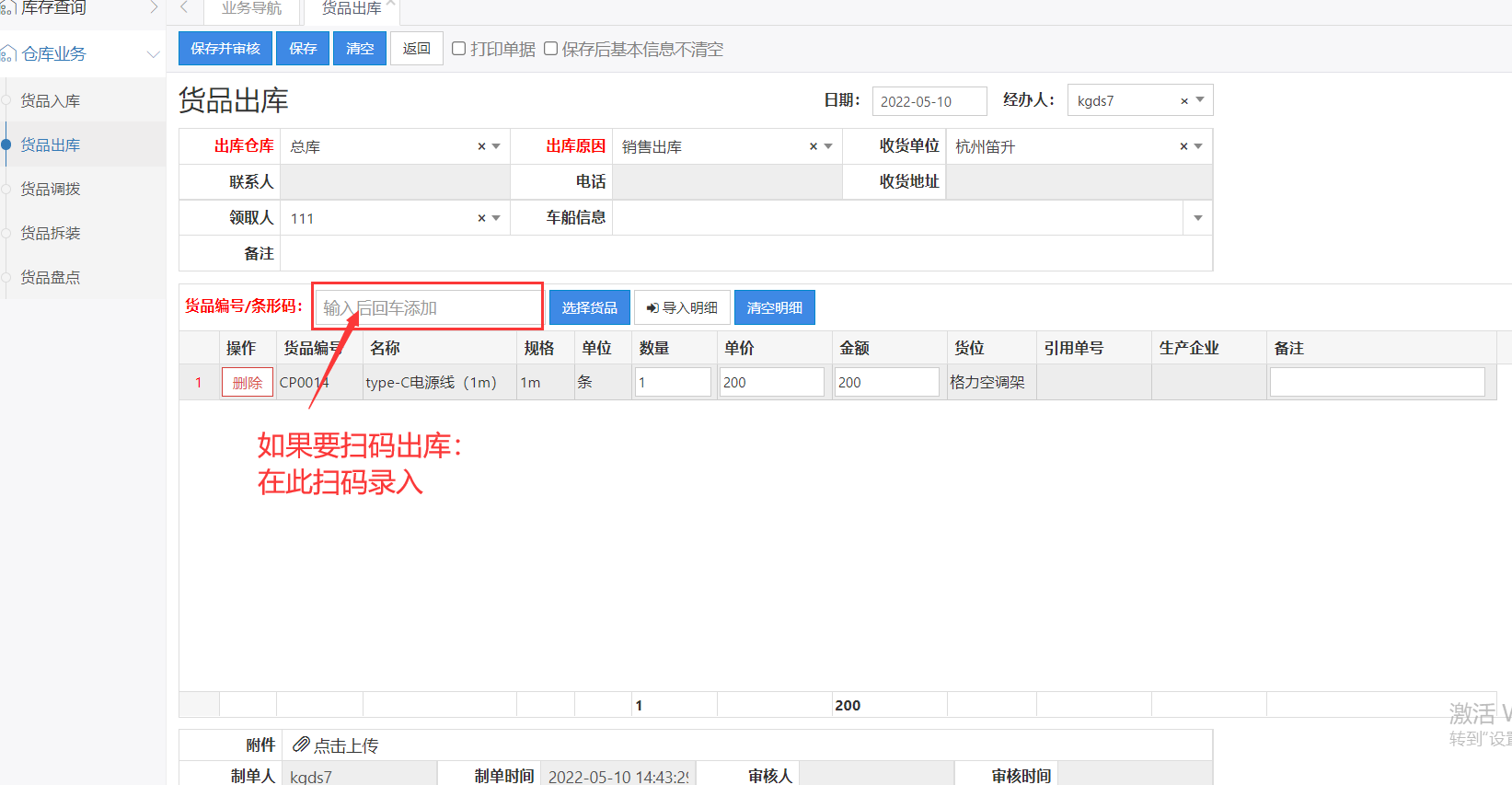Click the 选择货品 button
Viewport: 1512px width, 785px height.
coord(590,307)
